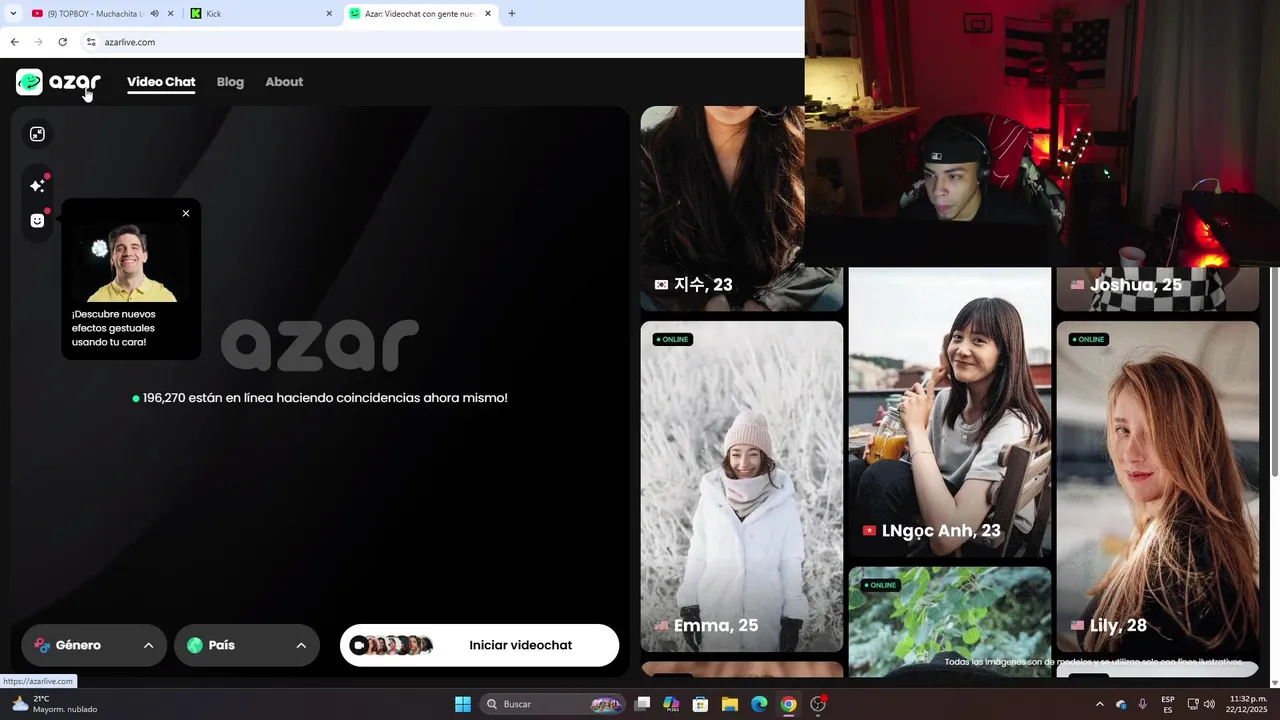
Task: Open Emma, 25 profile card
Action: [x=742, y=486]
